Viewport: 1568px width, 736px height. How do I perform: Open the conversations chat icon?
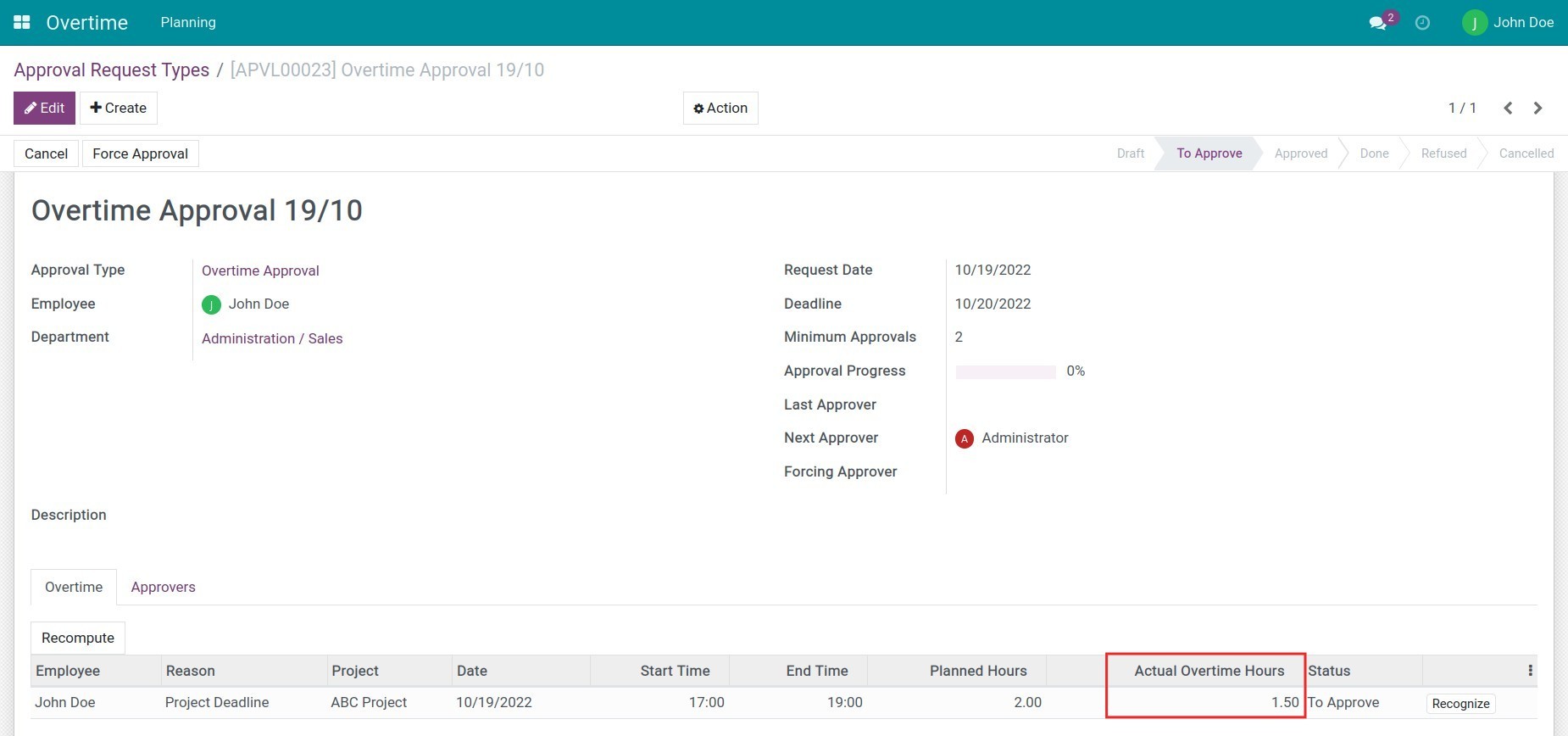point(1378,23)
